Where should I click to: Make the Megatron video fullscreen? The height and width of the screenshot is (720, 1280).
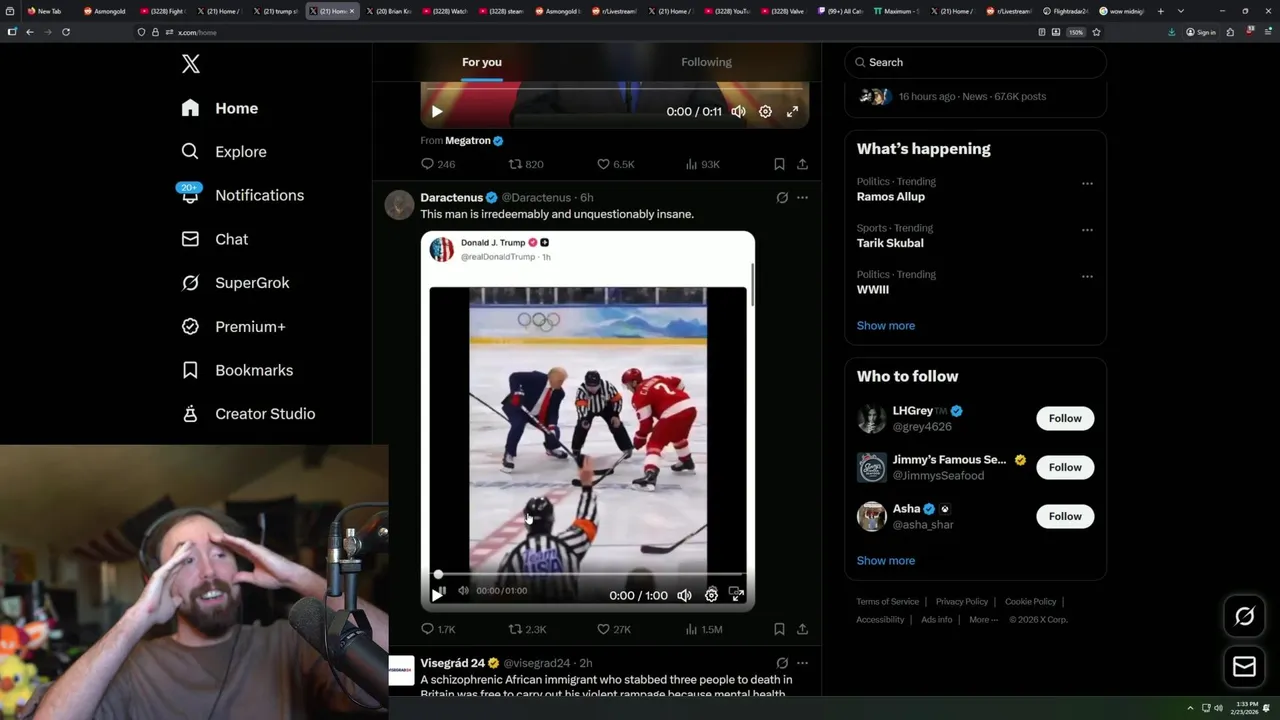coord(792,112)
